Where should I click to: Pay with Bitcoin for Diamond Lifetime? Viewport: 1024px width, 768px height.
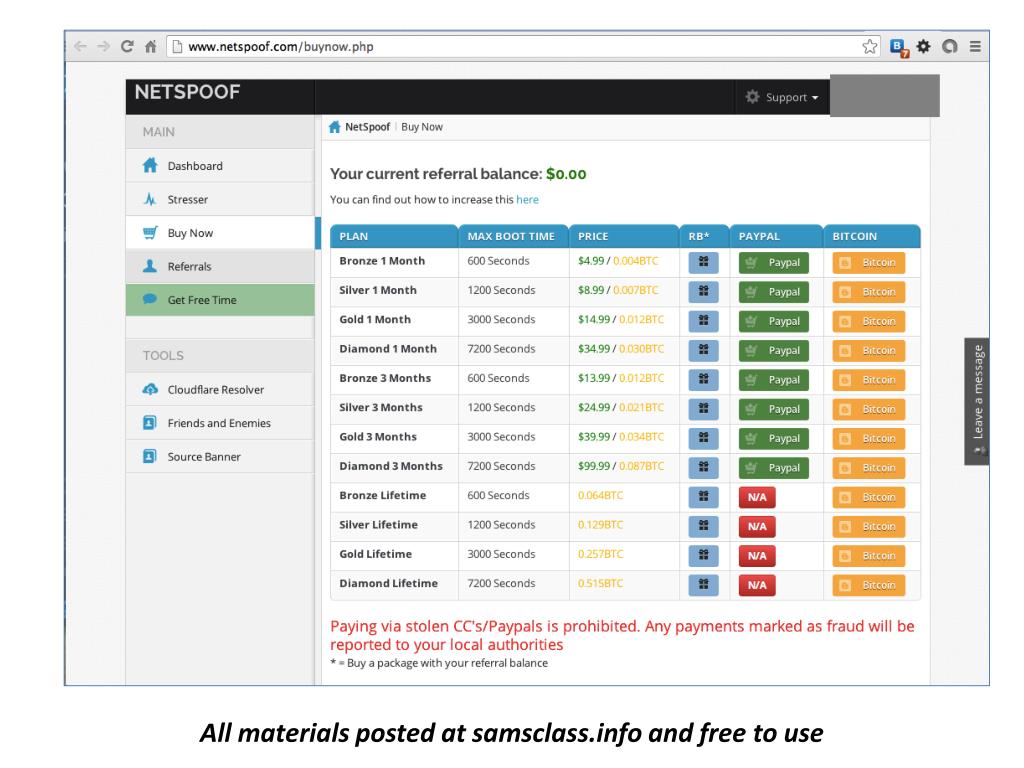click(869, 586)
